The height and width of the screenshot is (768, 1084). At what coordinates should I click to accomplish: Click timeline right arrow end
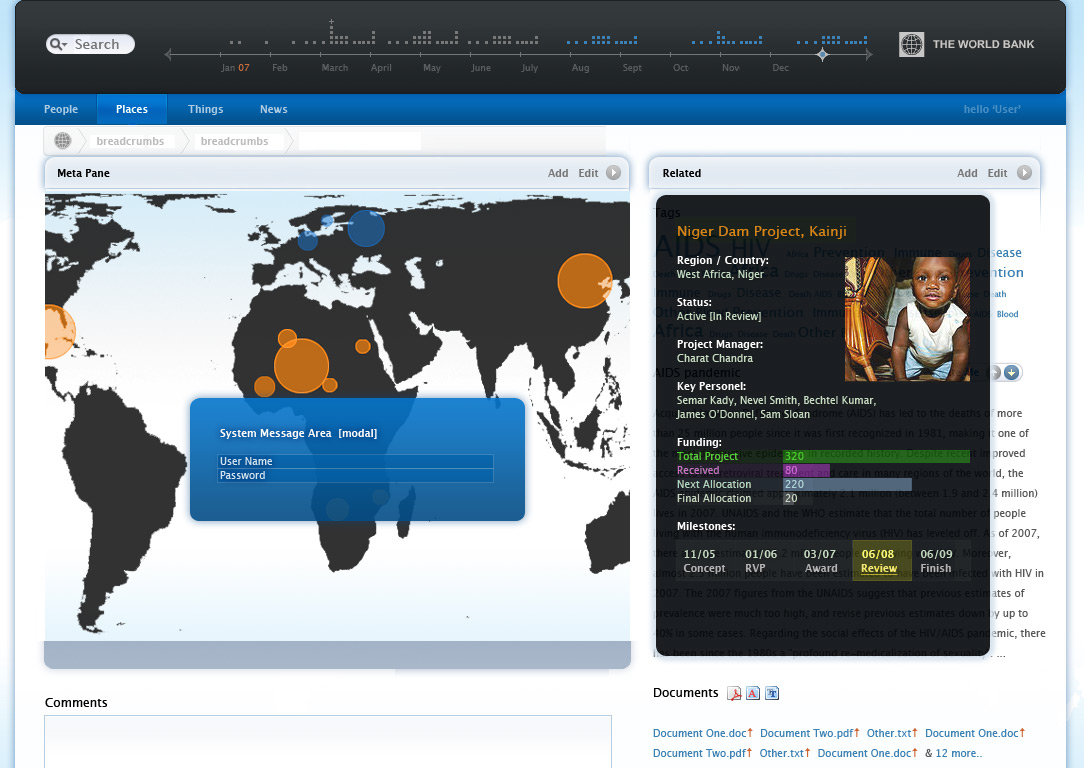click(869, 55)
